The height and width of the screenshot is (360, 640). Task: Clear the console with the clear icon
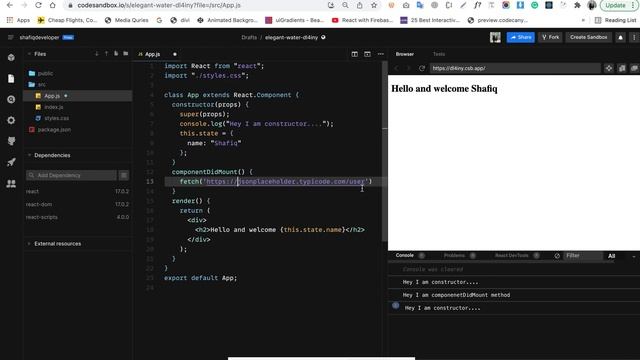click(557, 256)
